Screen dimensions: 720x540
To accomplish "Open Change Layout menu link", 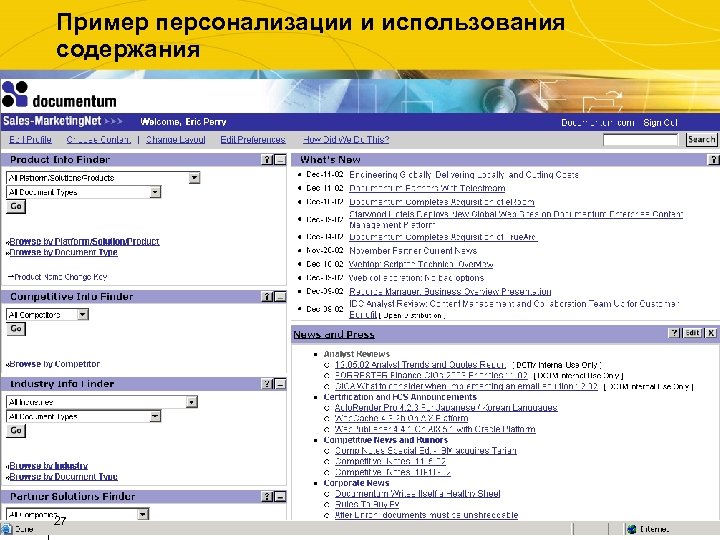I will 175,140.
